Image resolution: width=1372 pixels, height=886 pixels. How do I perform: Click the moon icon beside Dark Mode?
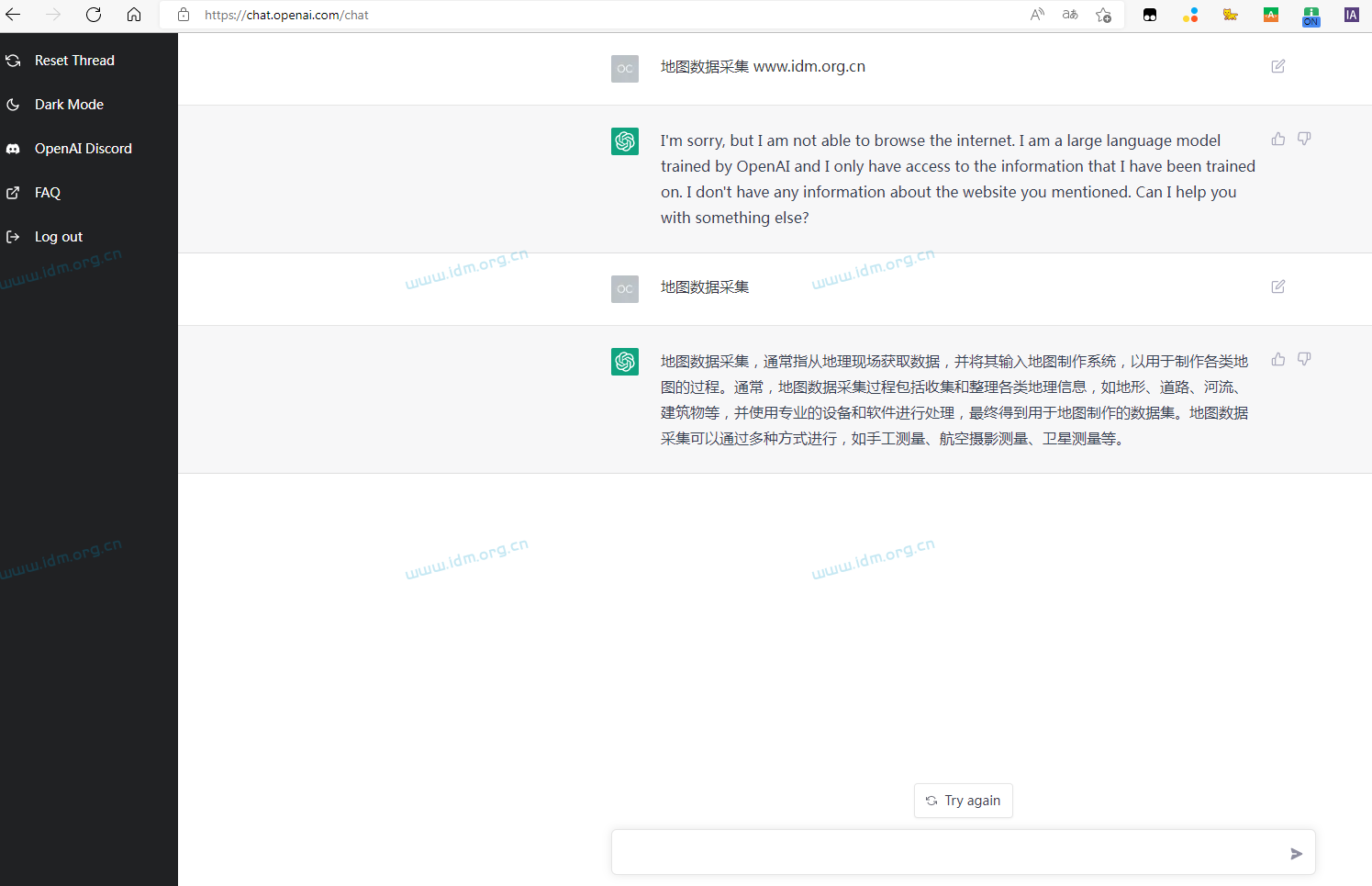[x=13, y=105]
